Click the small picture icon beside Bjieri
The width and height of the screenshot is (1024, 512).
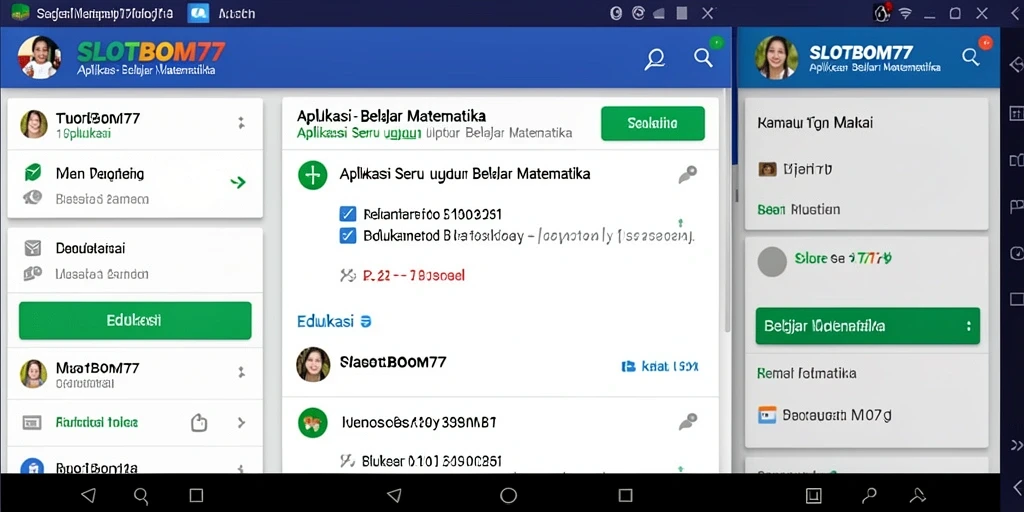click(767, 170)
